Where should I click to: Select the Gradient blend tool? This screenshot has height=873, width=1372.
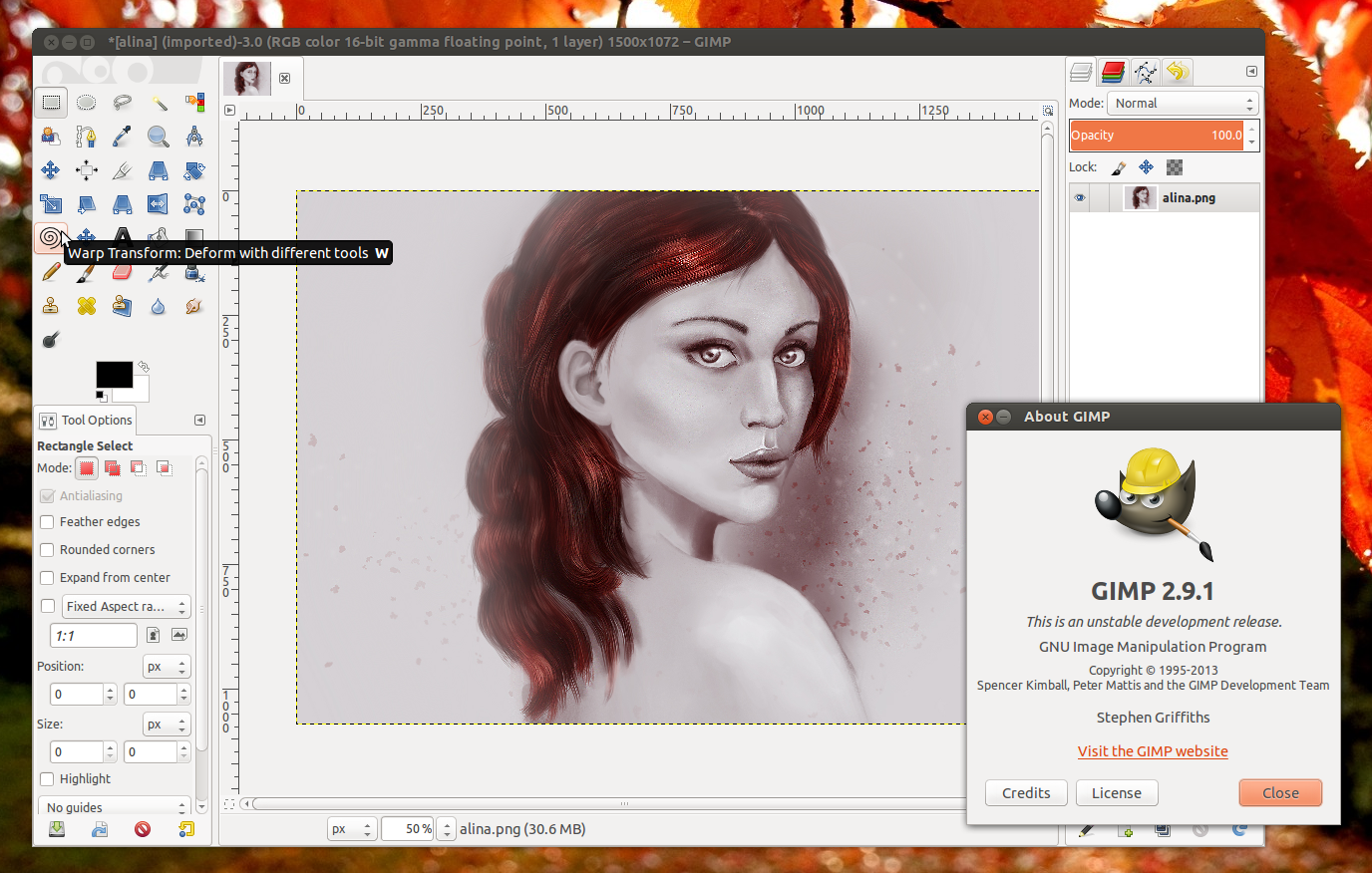pos(193,237)
